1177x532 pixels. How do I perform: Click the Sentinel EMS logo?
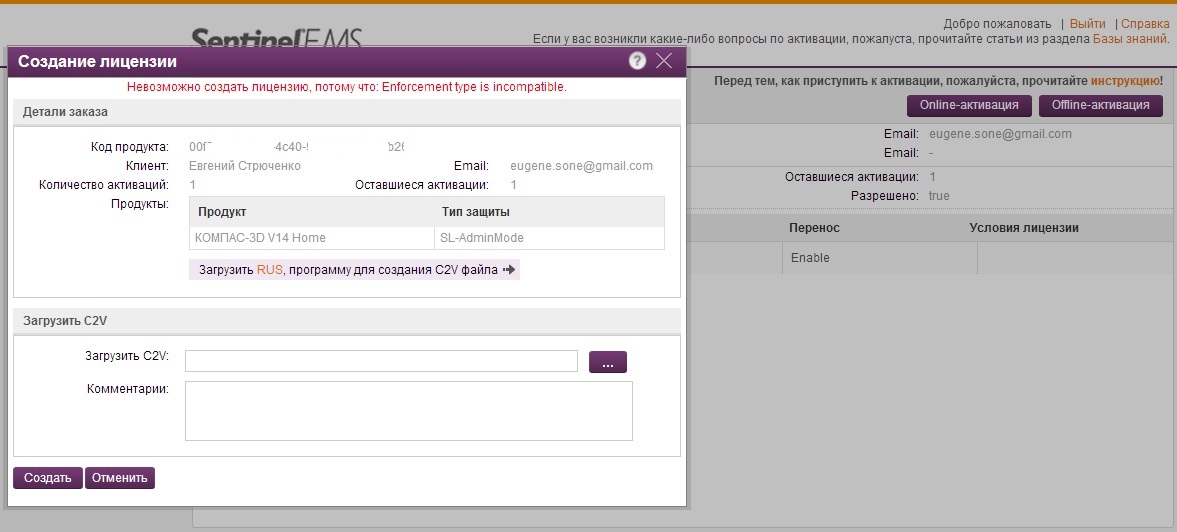click(x=276, y=38)
